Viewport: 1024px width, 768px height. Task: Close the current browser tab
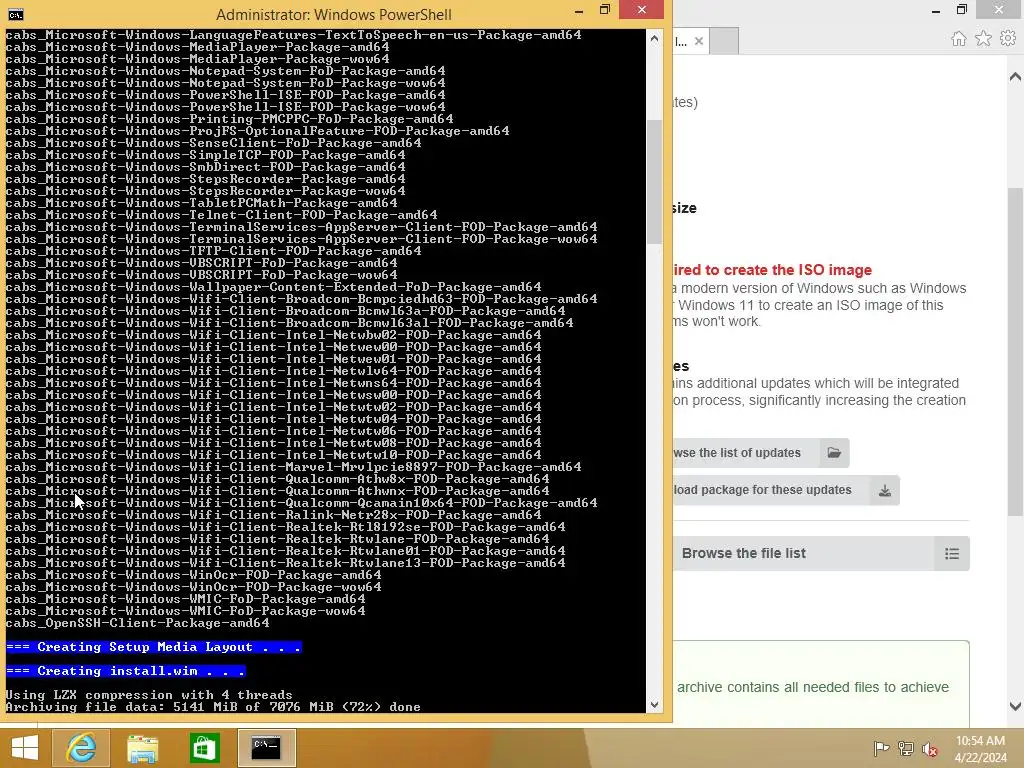point(699,41)
